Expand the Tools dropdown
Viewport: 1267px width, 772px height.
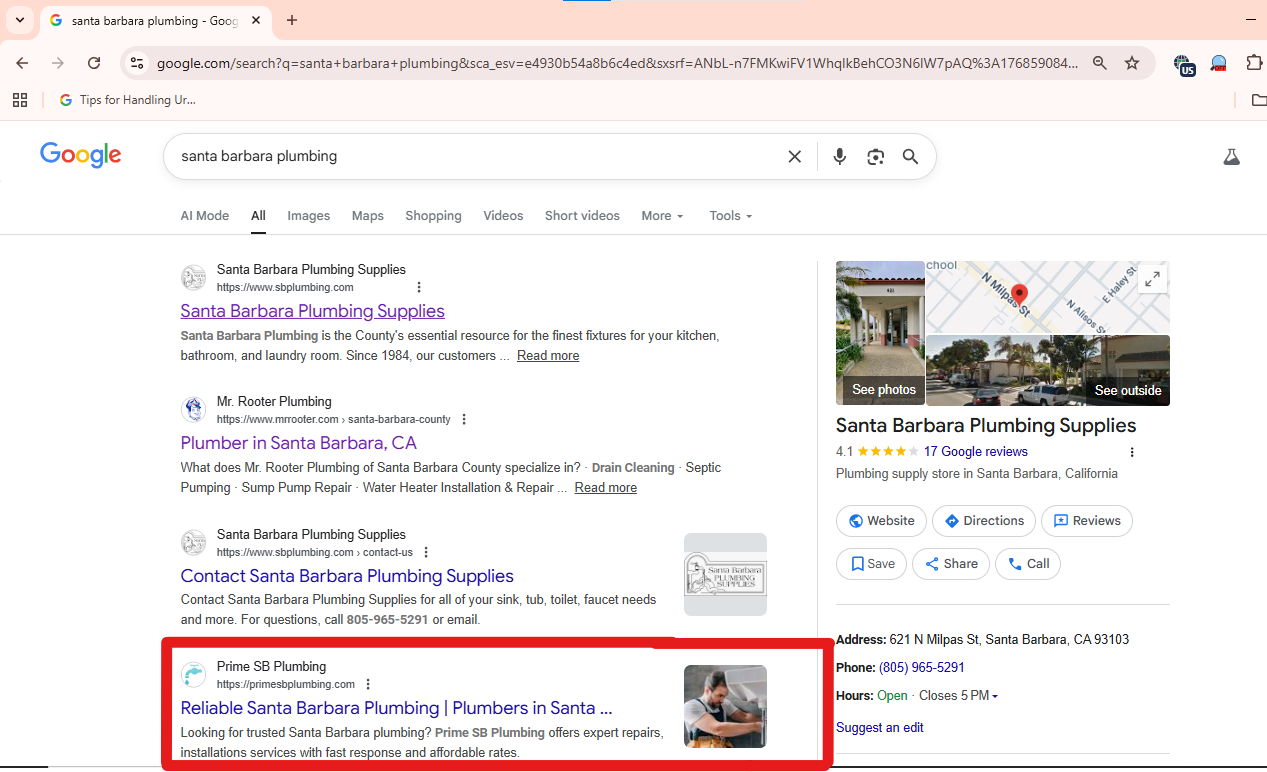coord(729,215)
